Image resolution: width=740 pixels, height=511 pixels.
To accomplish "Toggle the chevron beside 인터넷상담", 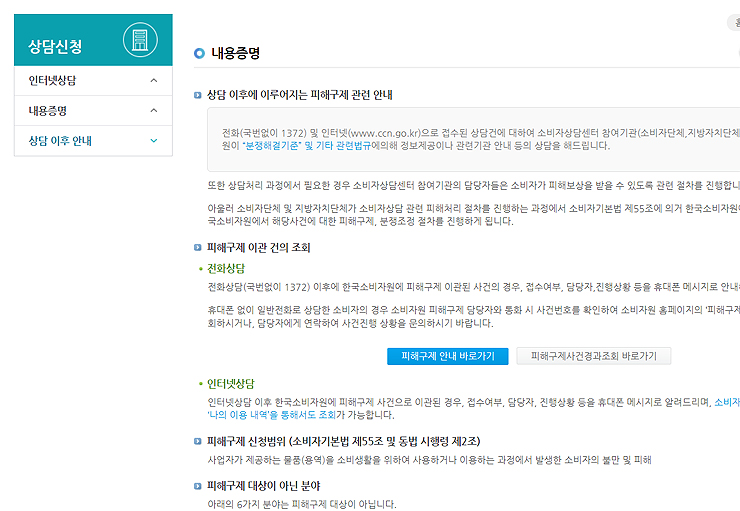I will (x=154, y=80).
